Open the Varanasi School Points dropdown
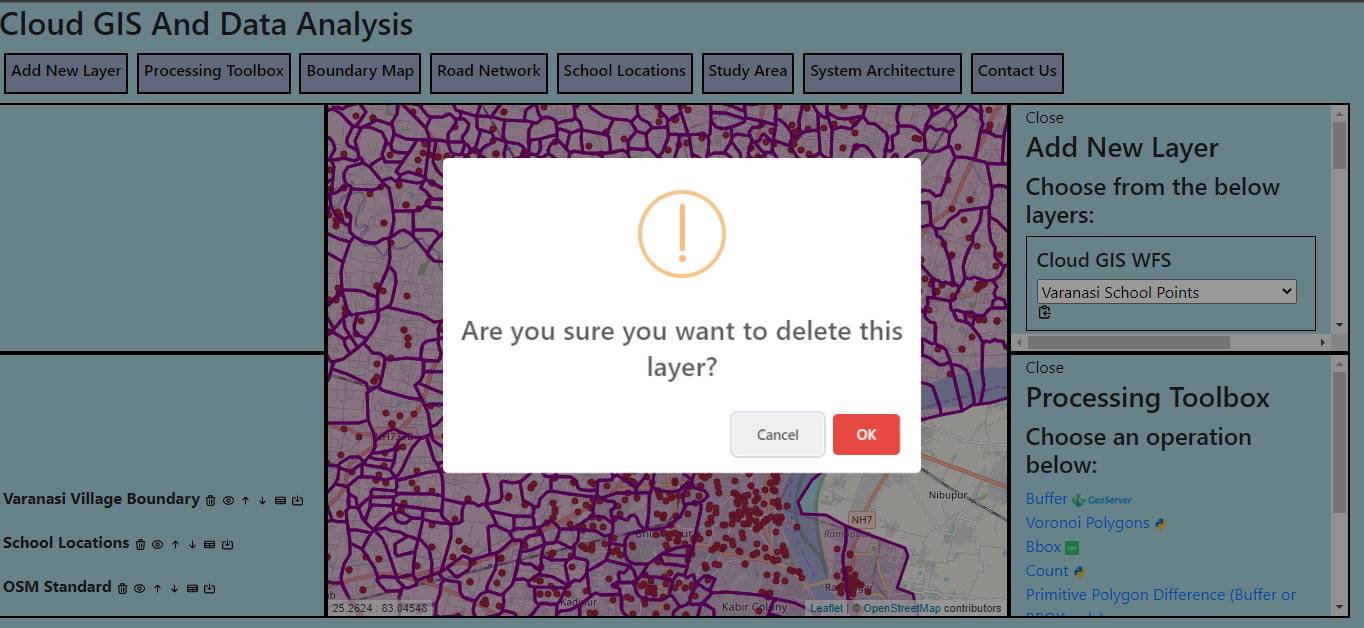Screen dimensions: 1364x628 coord(1166,292)
